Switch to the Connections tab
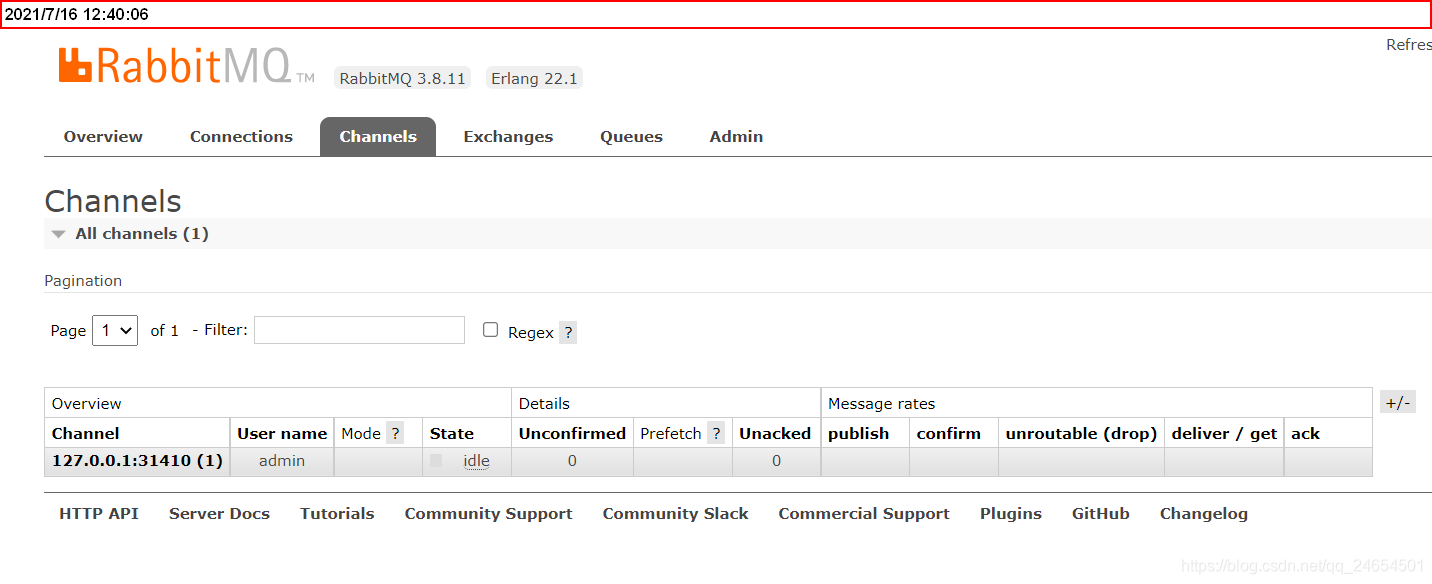Image resolution: width=1432 pixels, height=584 pixels. pyautogui.click(x=241, y=137)
